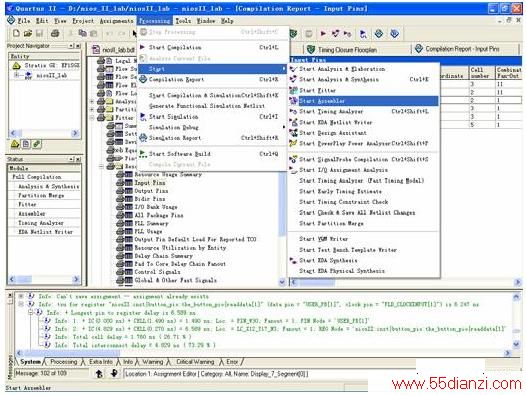Viewport: 526px width, 395px height.
Task: Click the Start SignalProbe Compilation icon
Action: (x=294, y=159)
